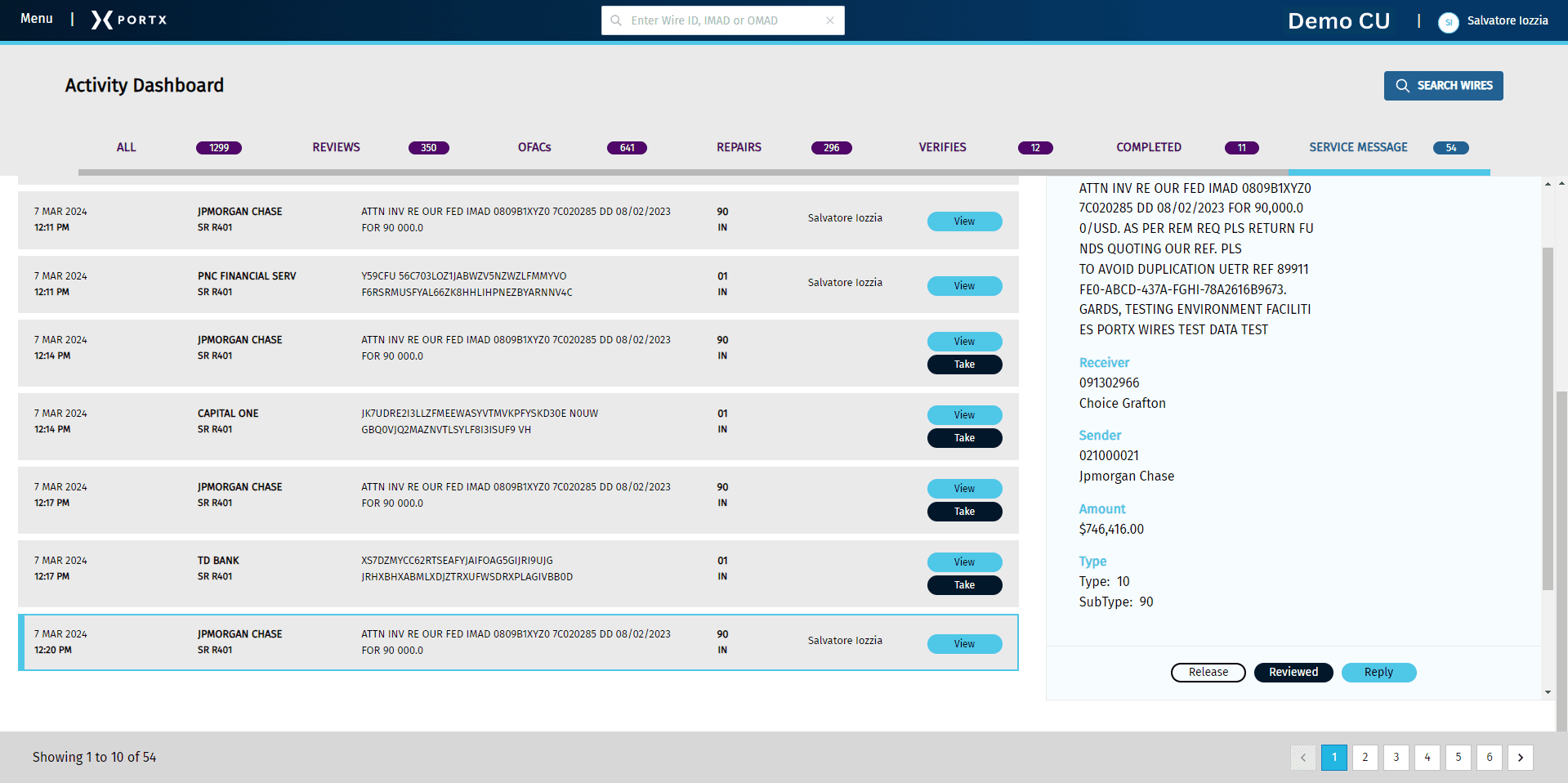Viewport: 1568px width, 783px height.
Task: Select the TD BANK sender name
Action: click(218, 561)
